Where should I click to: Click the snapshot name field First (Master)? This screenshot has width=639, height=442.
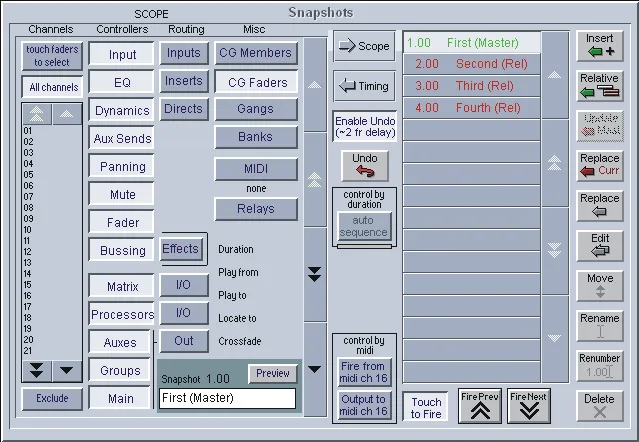pyautogui.click(x=227, y=398)
